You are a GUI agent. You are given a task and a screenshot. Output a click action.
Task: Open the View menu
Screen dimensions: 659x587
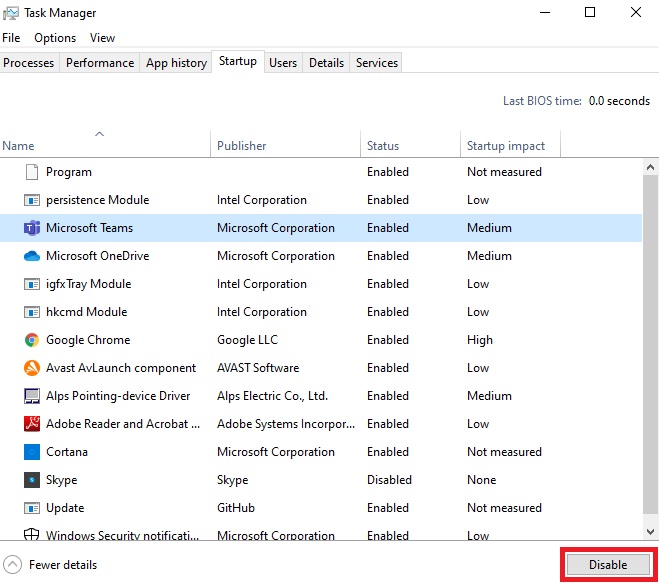click(102, 38)
